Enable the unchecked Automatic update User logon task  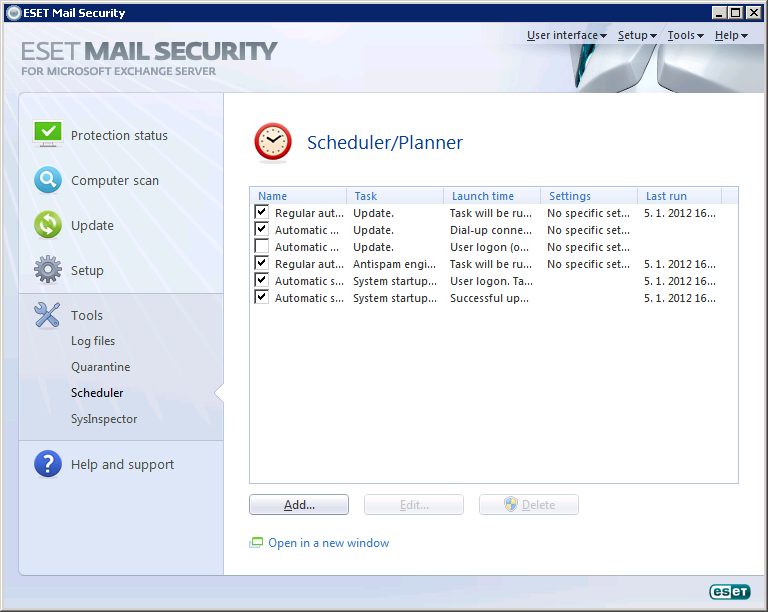click(x=262, y=246)
